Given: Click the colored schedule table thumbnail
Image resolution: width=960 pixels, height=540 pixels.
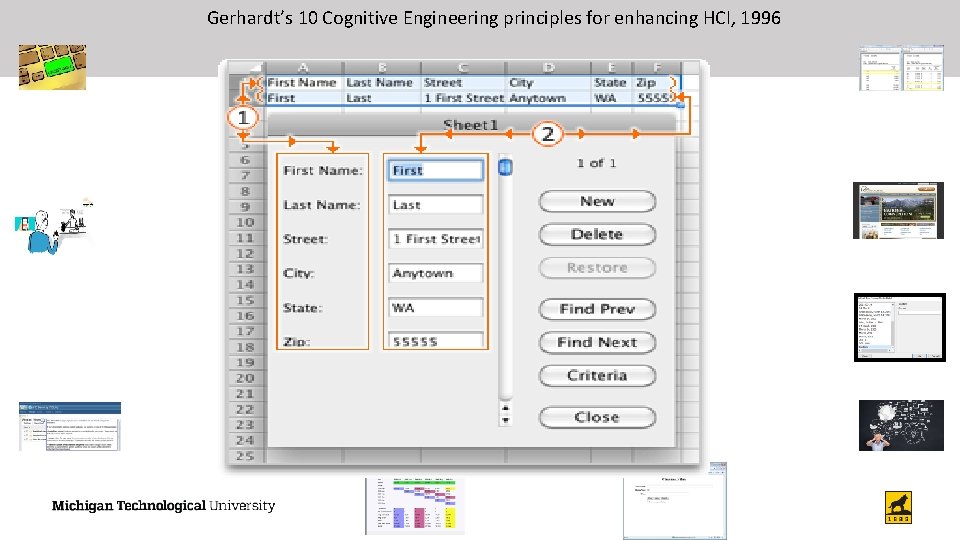Looking at the screenshot, I should 414,506.
